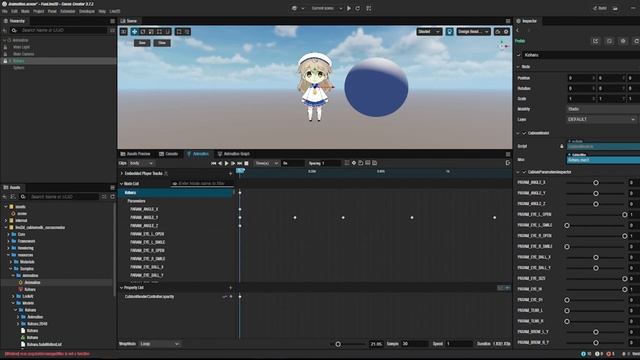Image resolution: width=640 pixels, height=360 pixels.
Task: Adjust the animation timeline zoom slider
Action: 349,344
